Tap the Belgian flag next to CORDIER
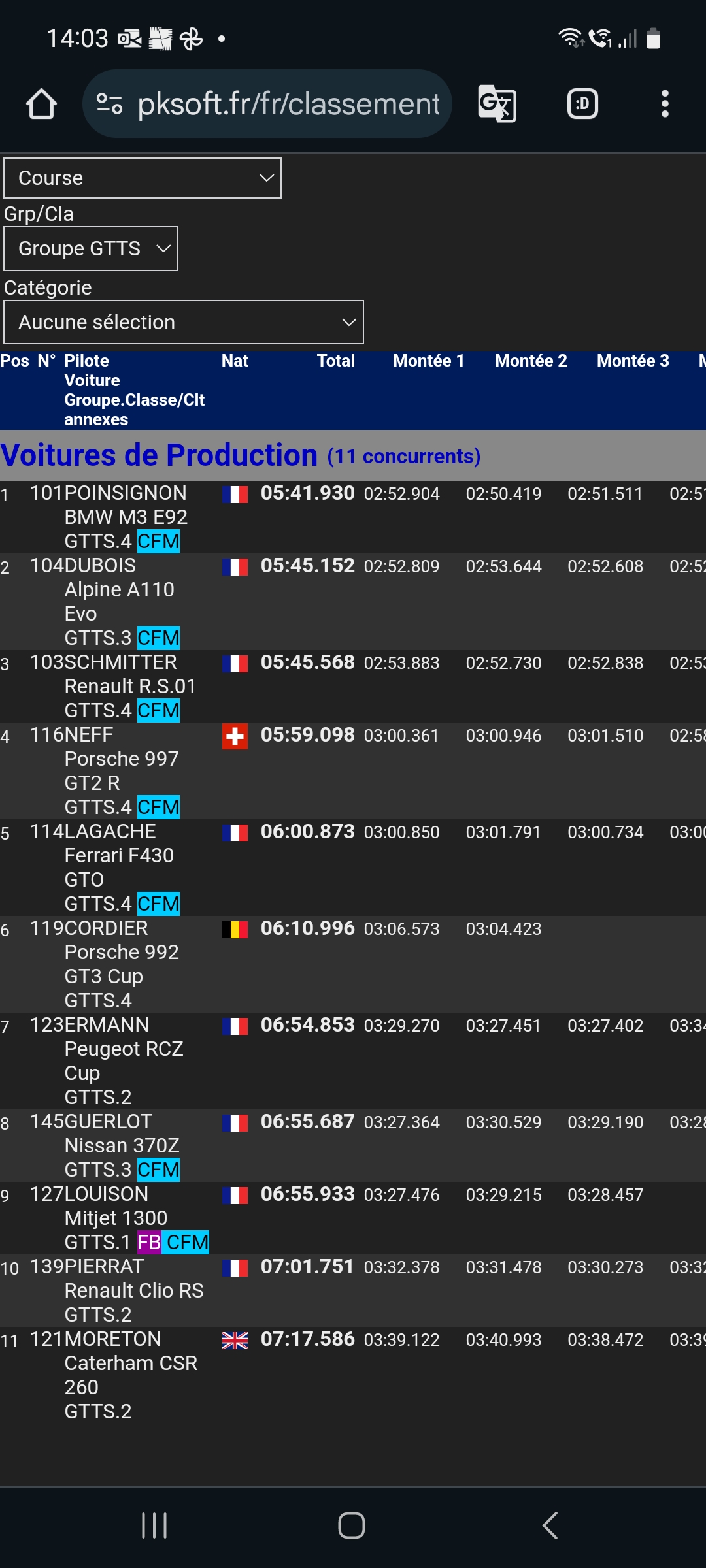 click(235, 929)
